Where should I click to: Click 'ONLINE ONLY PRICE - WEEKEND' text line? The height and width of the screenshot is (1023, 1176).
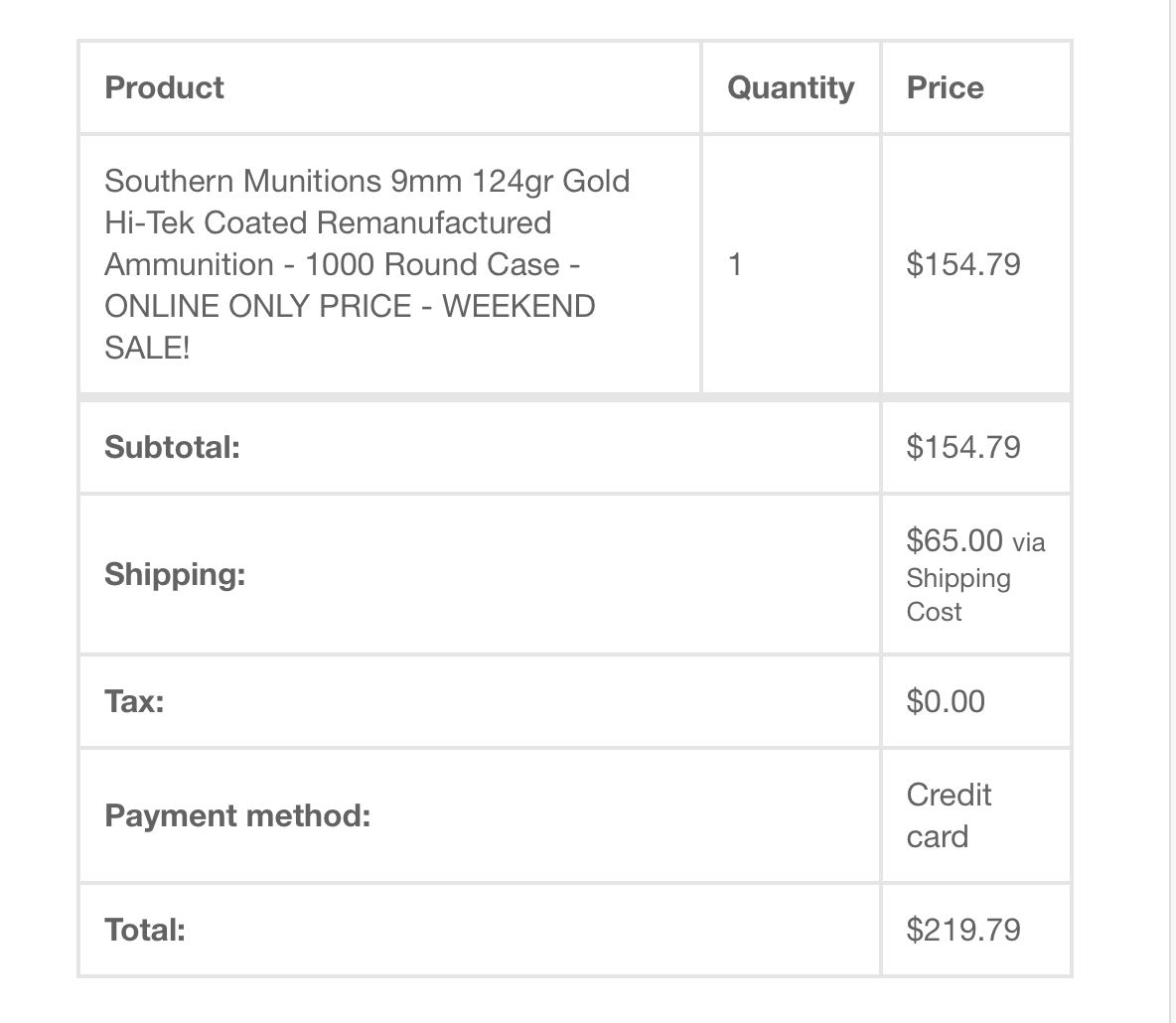(350, 306)
